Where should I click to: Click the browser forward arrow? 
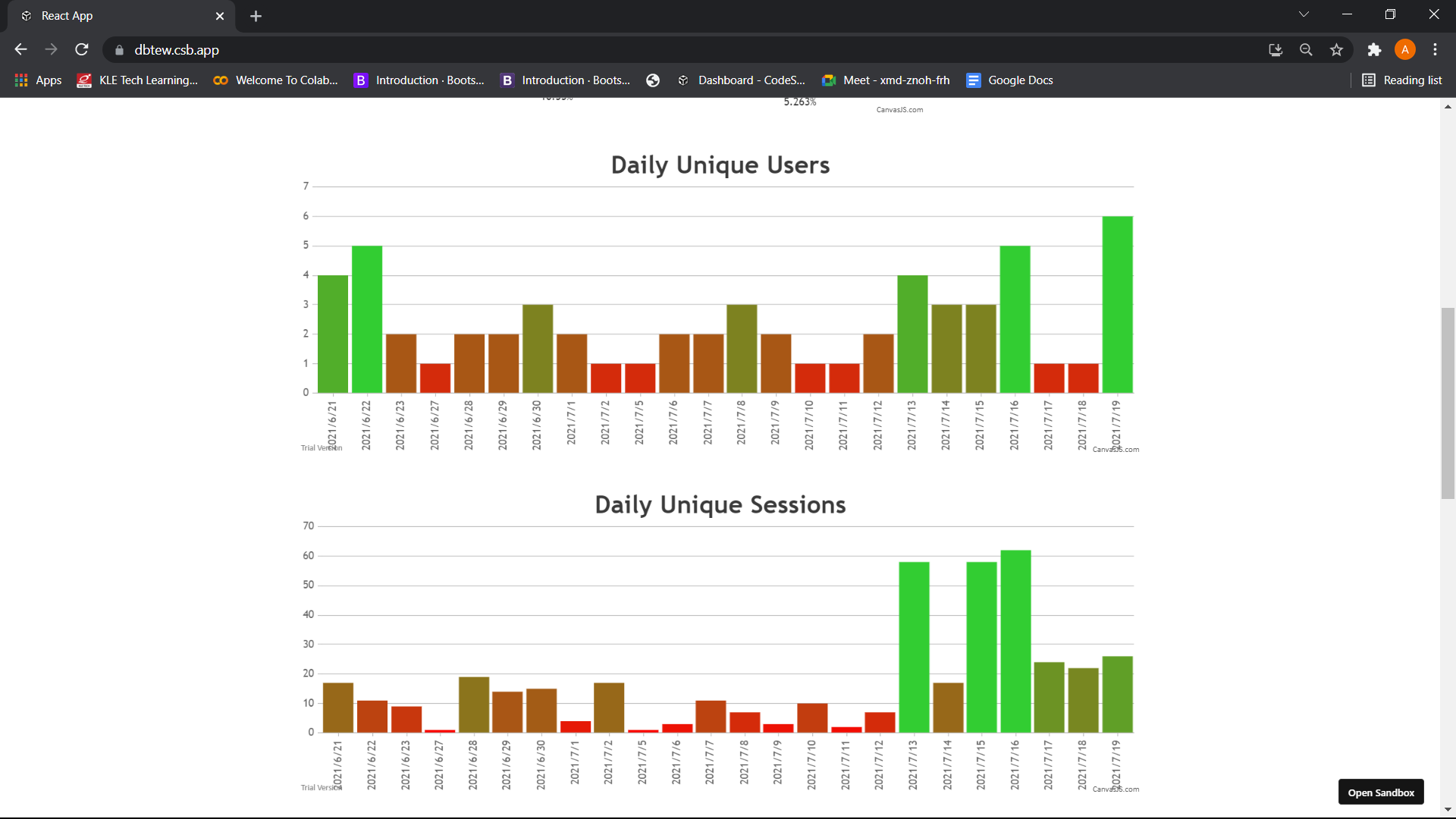pyautogui.click(x=51, y=49)
